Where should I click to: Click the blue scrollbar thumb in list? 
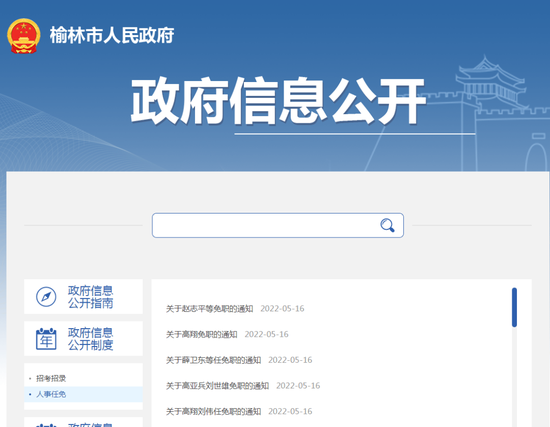514,307
